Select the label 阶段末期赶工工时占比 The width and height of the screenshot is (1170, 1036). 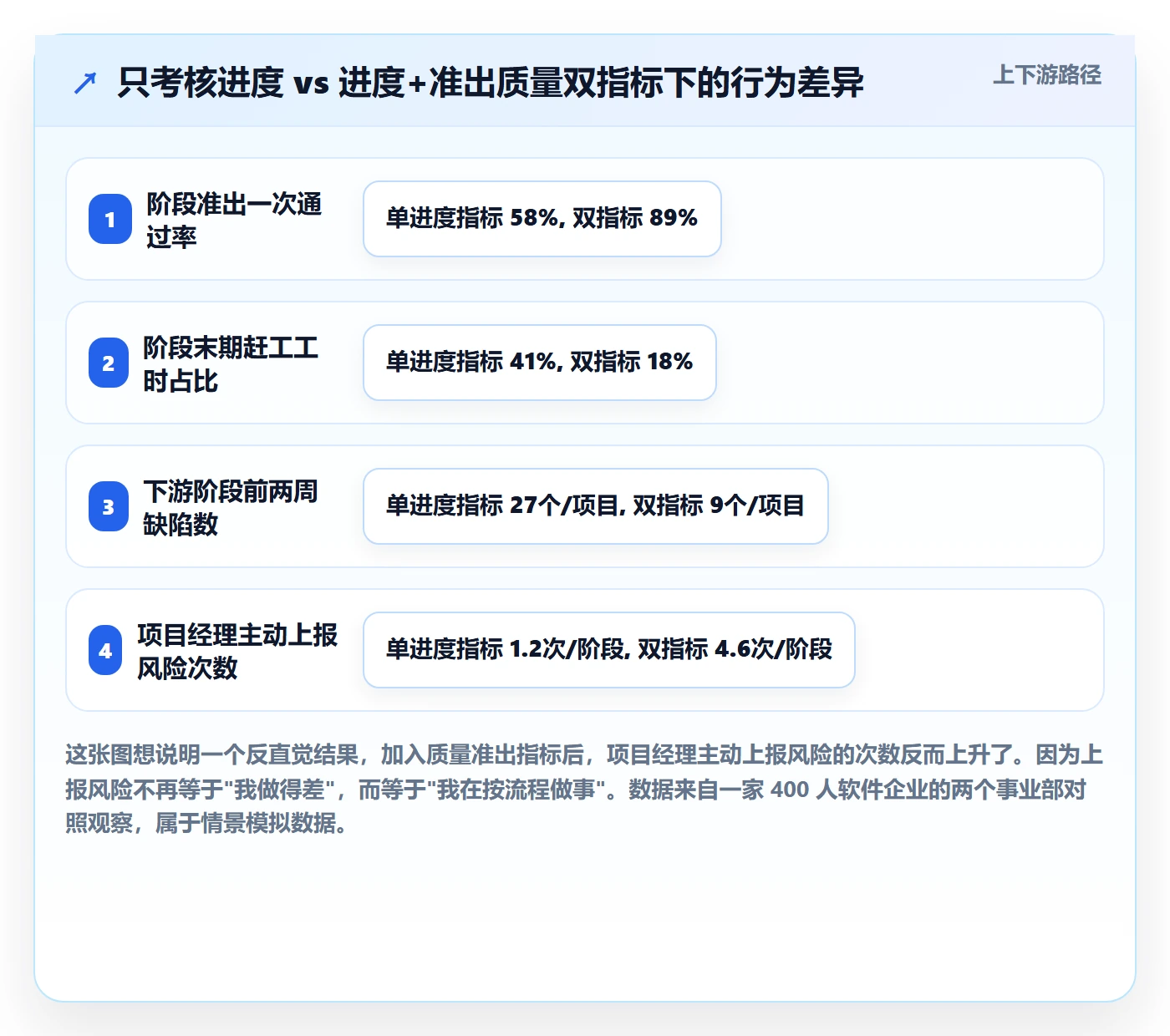click(x=231, y=363)
